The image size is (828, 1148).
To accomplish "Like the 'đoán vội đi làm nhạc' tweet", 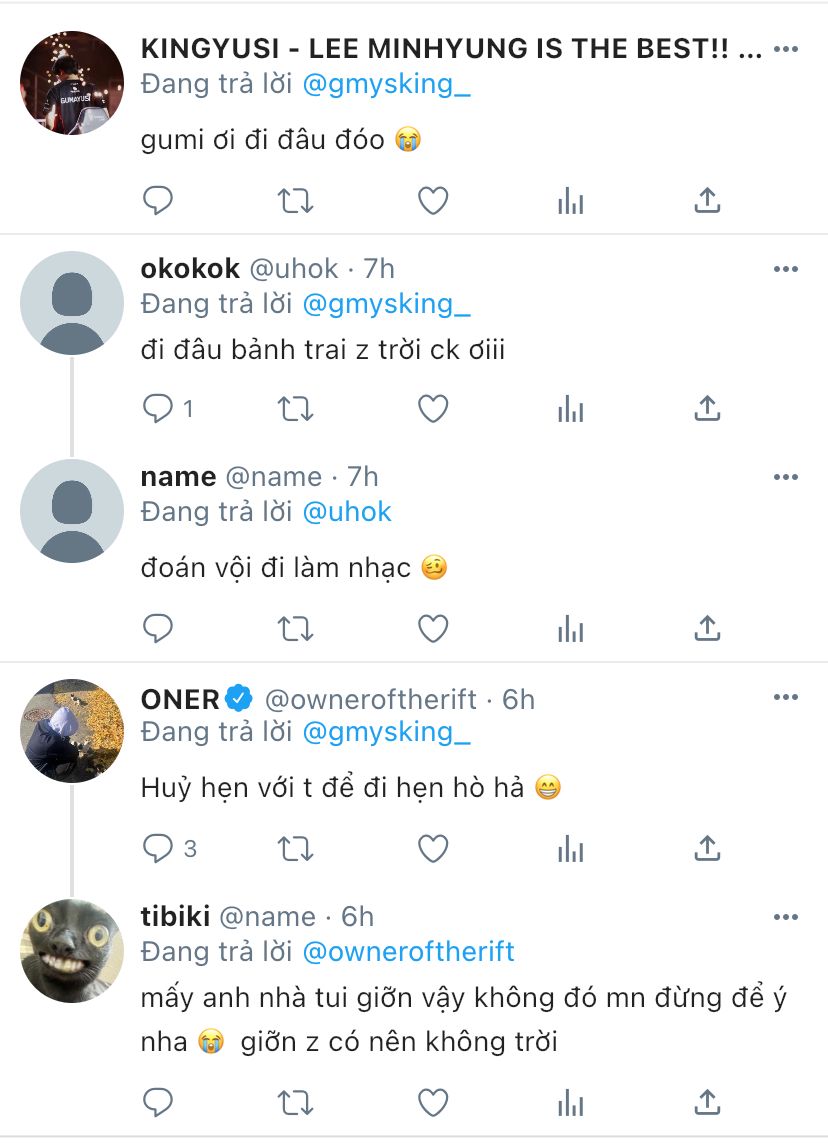I will [432, 628].
